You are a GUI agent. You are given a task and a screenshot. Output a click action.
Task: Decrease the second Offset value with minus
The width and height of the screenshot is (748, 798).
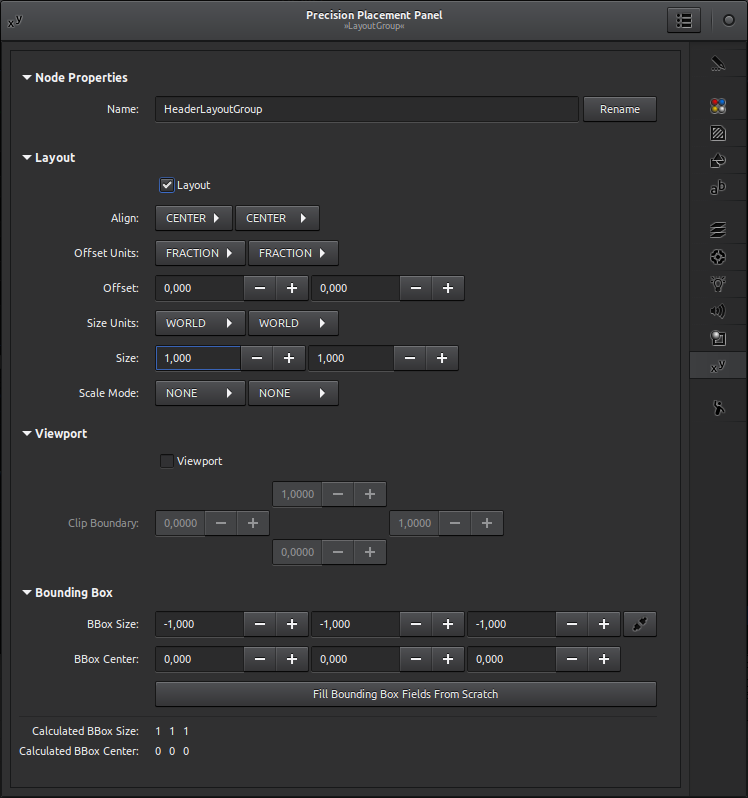(x=416, y=288)
